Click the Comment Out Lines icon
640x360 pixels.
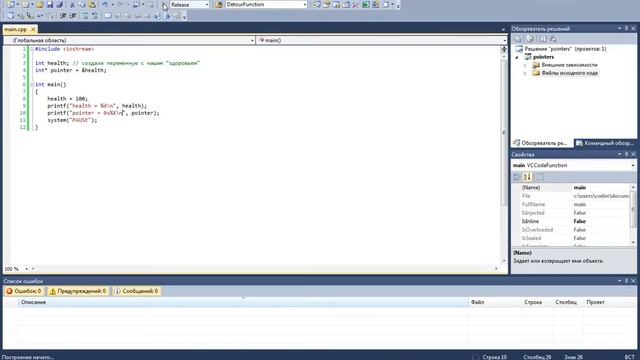click(85, 16)
